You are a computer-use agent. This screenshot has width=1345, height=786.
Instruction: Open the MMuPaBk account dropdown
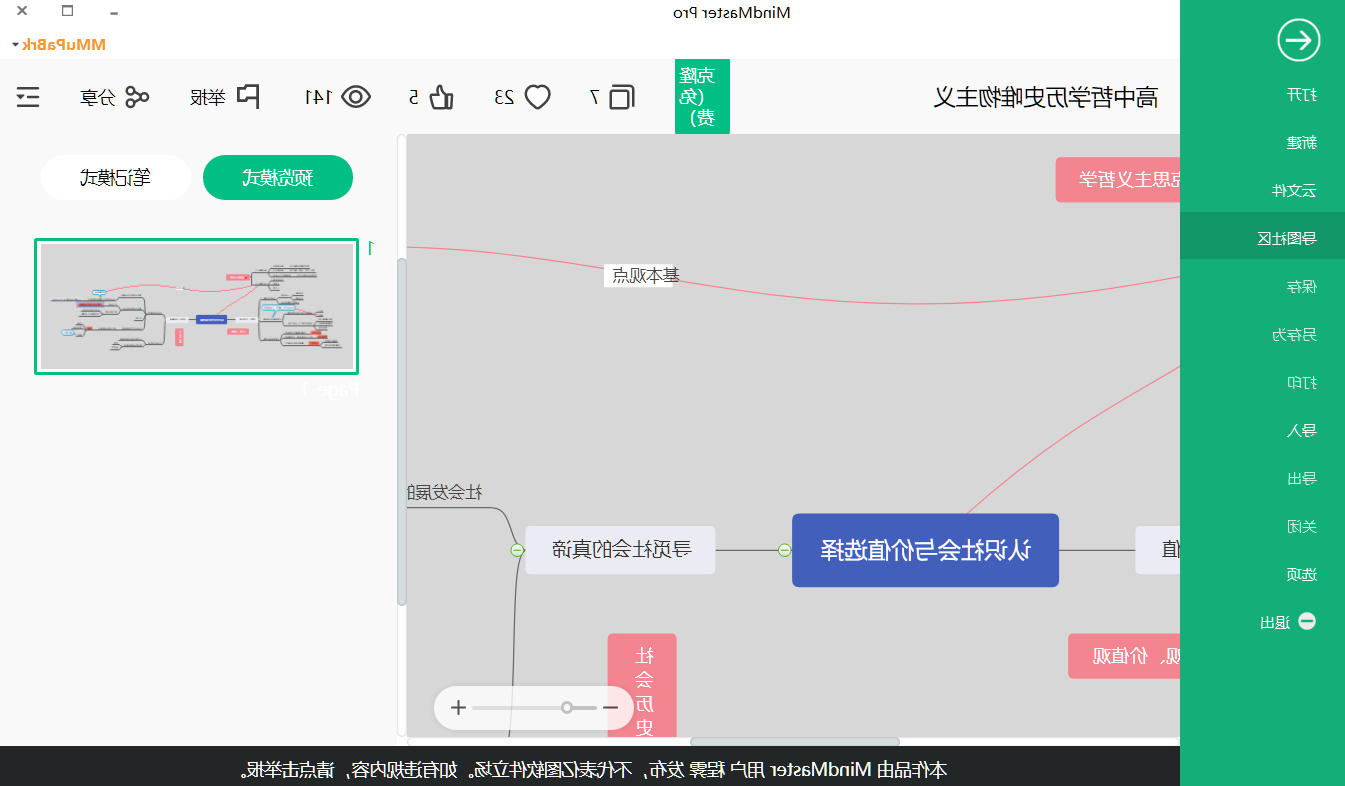[58, 45]
